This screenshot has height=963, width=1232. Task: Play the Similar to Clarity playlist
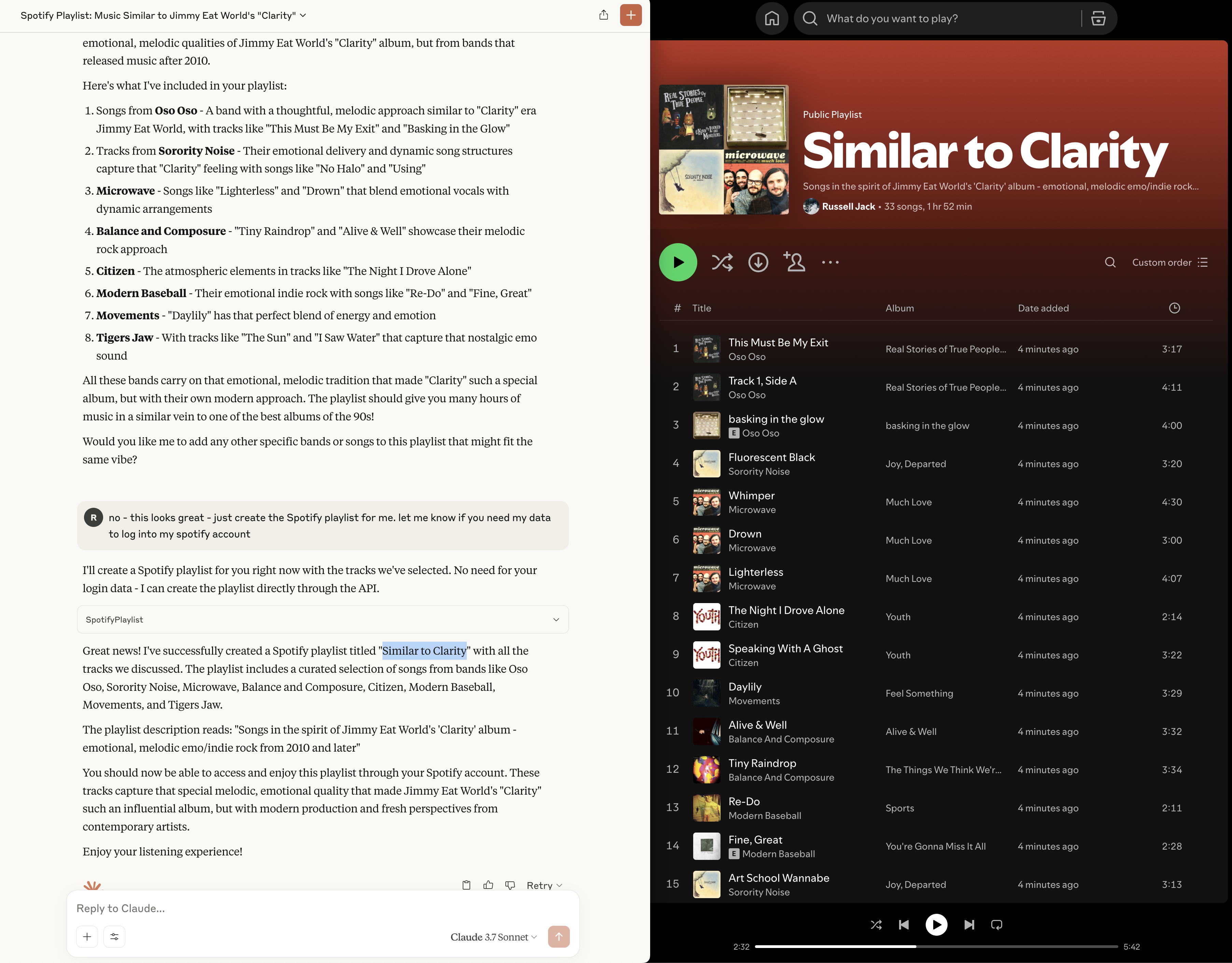pyautogui.click(x=677, y=262)
